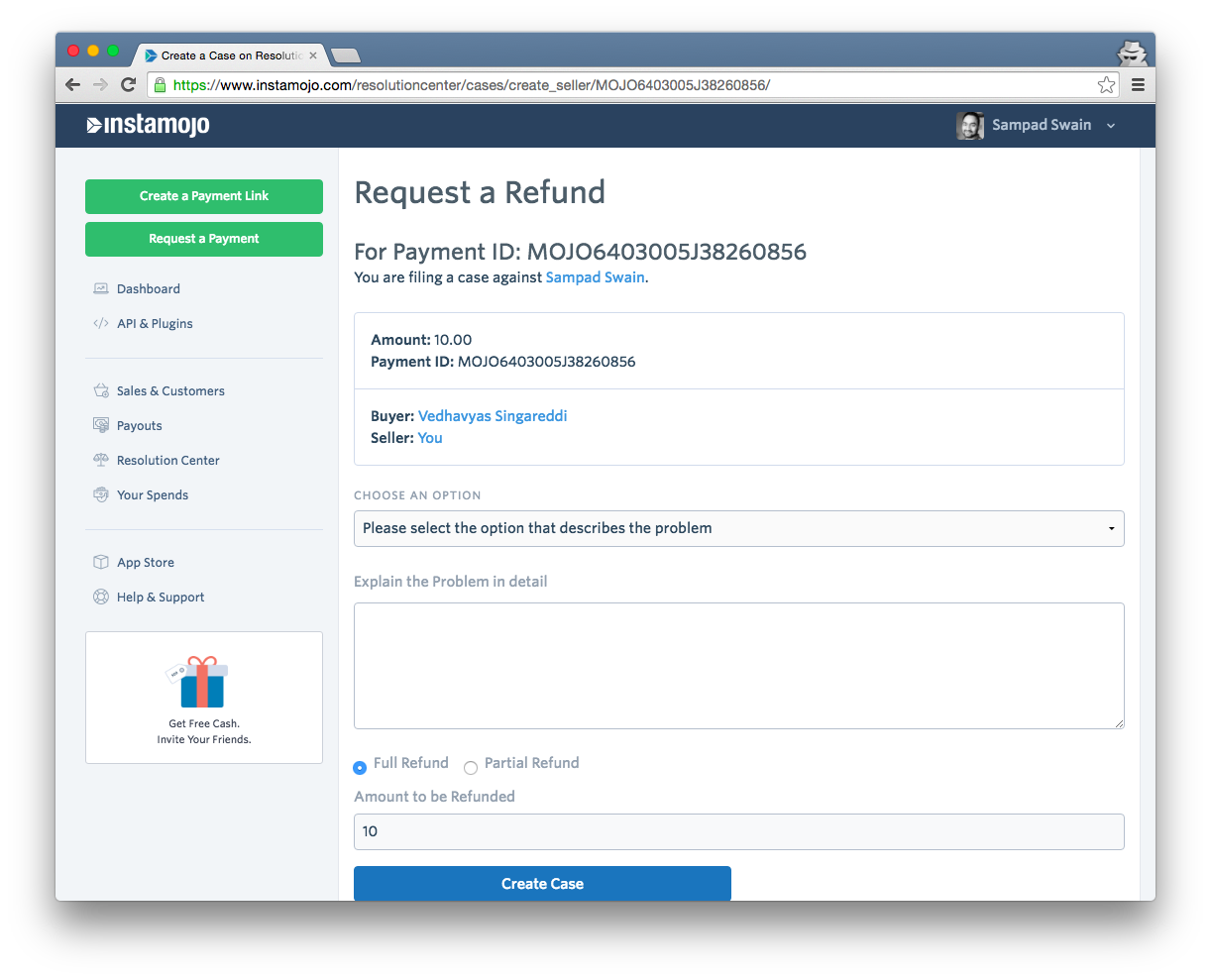Open the Sampad Swain case link
1211x980 pixels.
(x=596, y=277)
